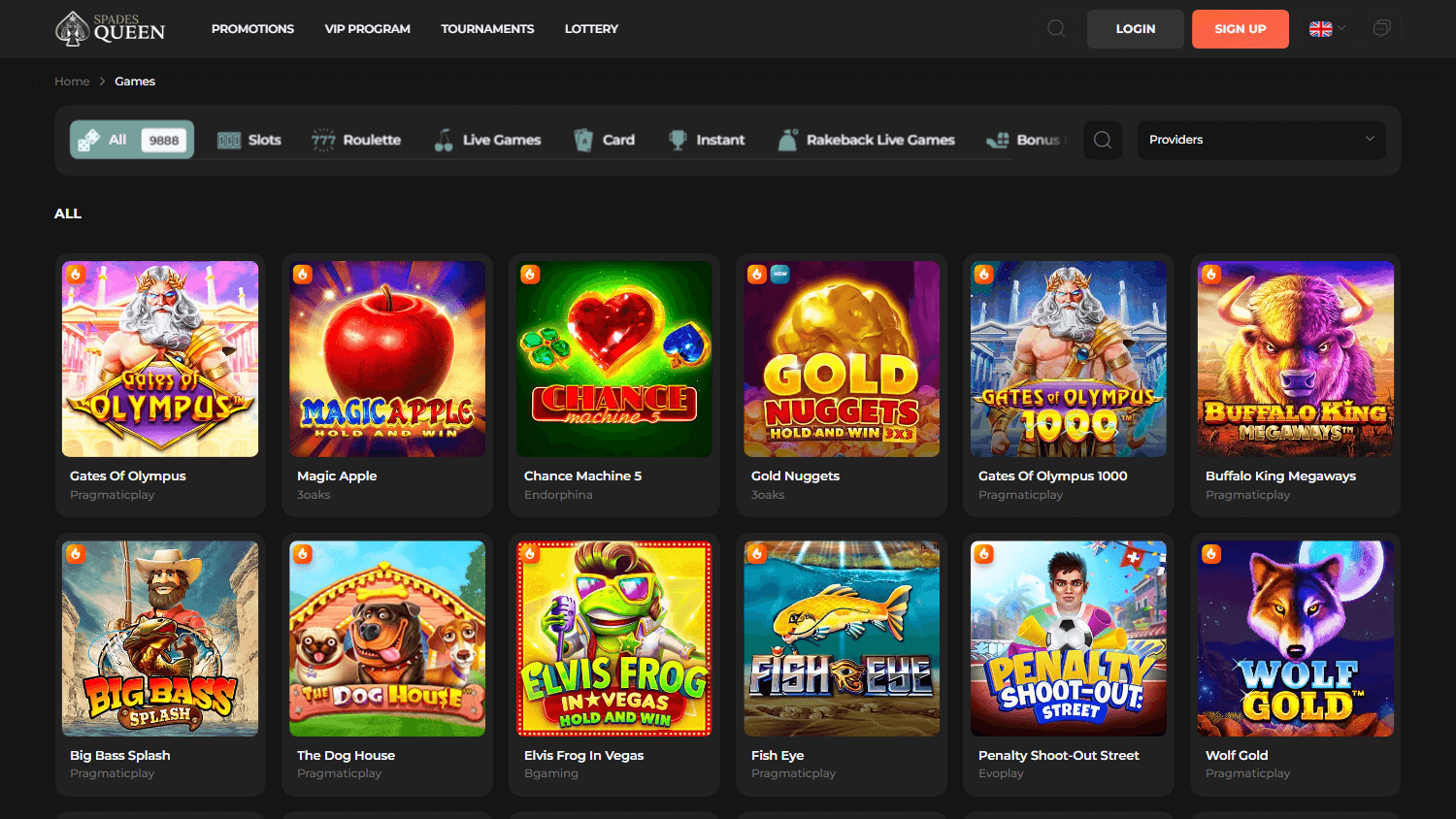The height and width of the screenshot is (819, 1456).
Task: Click the Slots reel icon
Action: 229,140
